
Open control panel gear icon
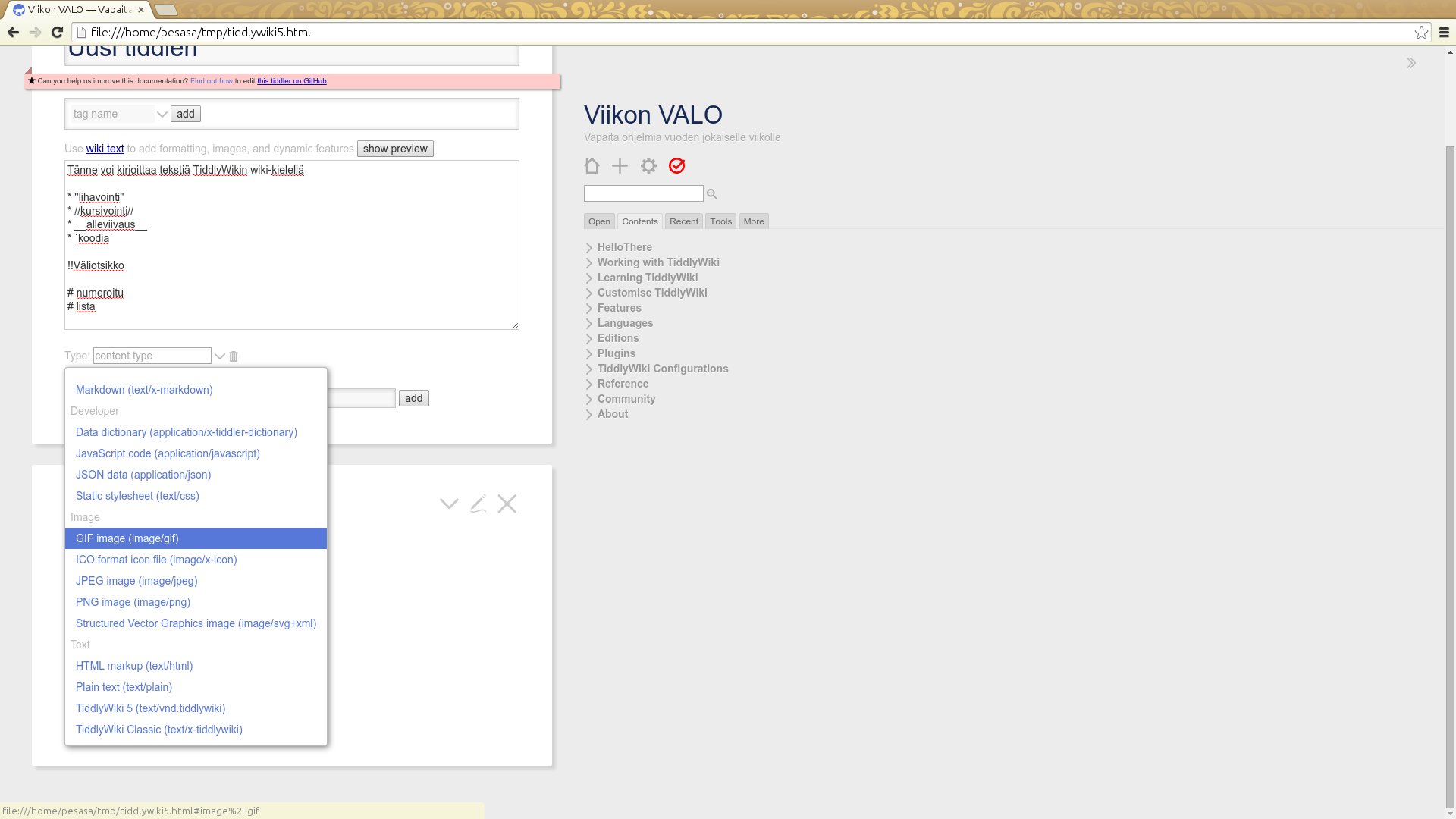(x=648, y=165)
